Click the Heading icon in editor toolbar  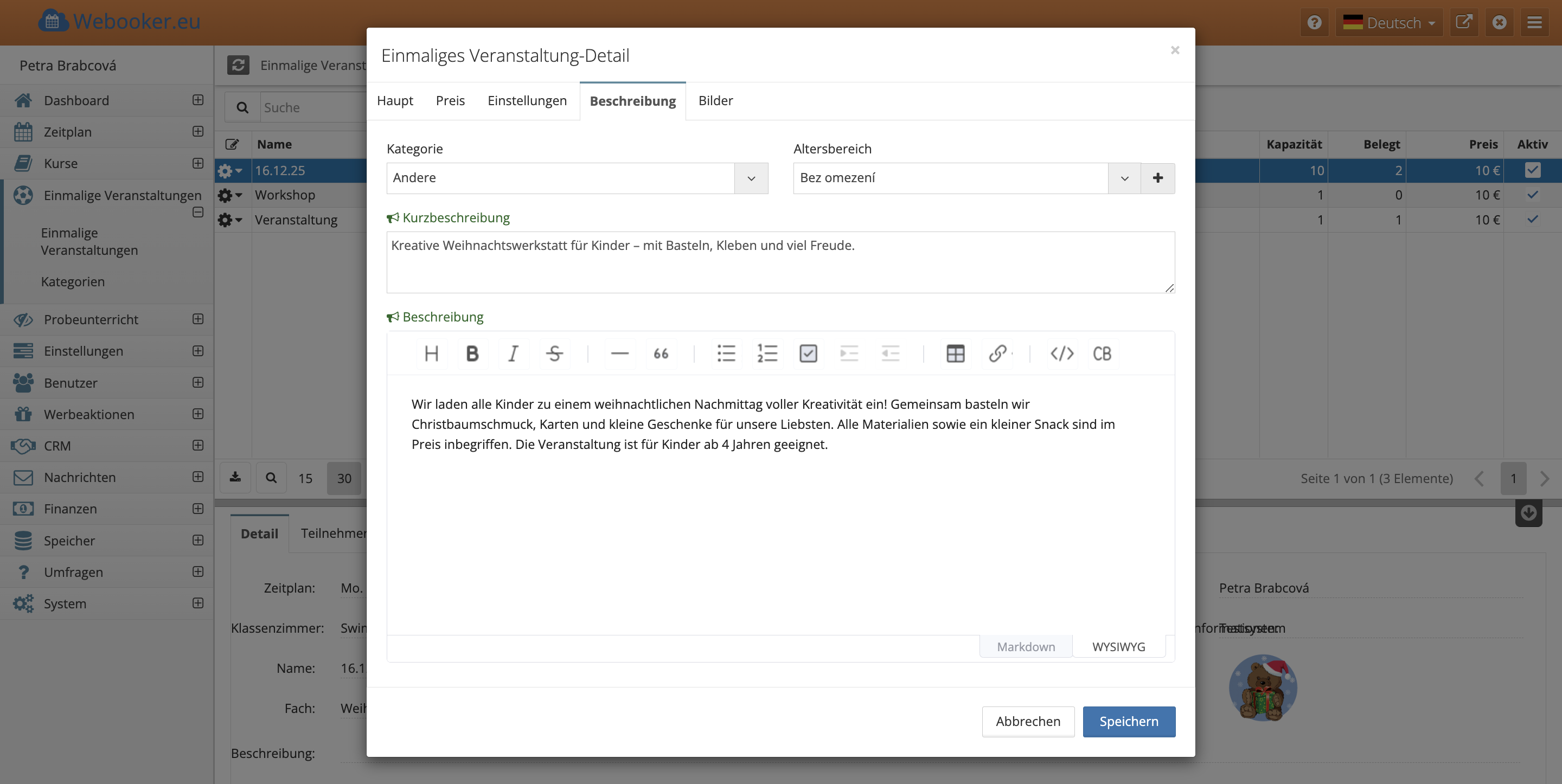[431, 354]
